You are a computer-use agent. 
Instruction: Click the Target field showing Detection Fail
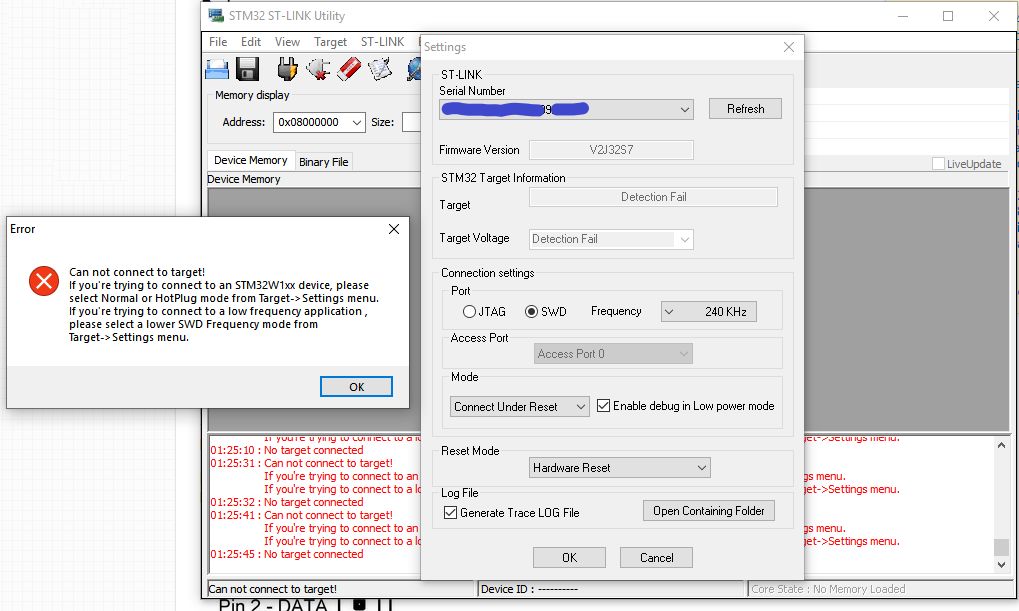click(x=653, y=197)
